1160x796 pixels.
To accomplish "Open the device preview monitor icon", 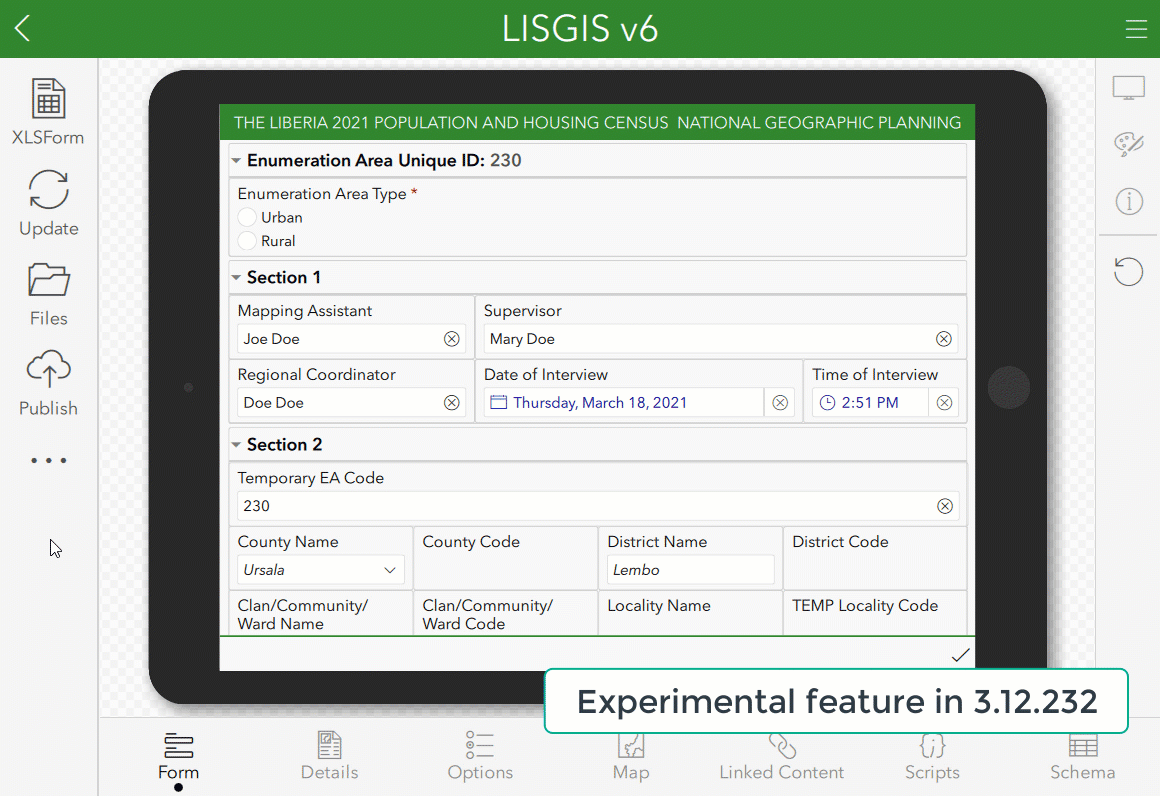I will tap(1128, 87).
